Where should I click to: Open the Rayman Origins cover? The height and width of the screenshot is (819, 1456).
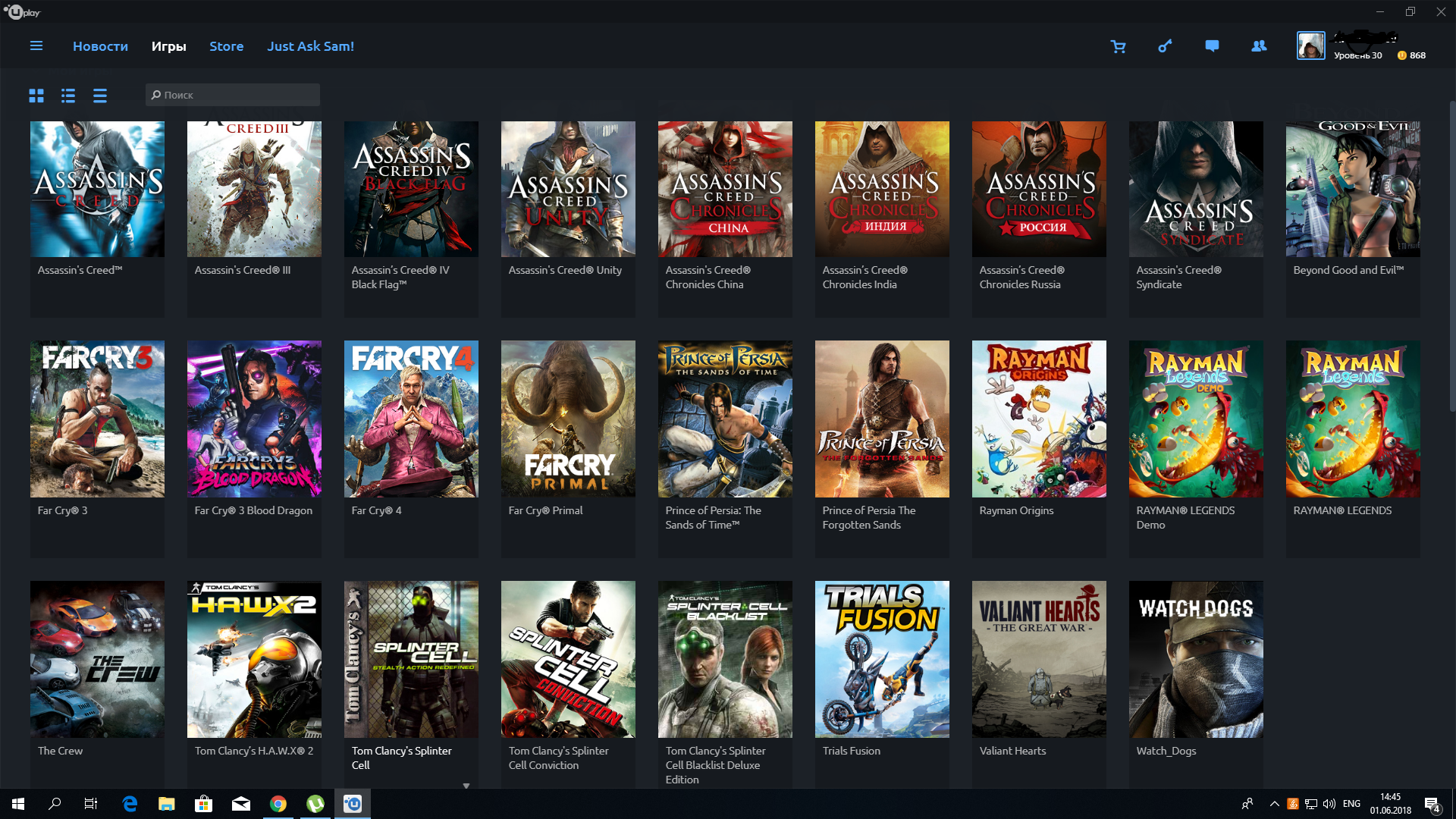(x=1039, y=419)
